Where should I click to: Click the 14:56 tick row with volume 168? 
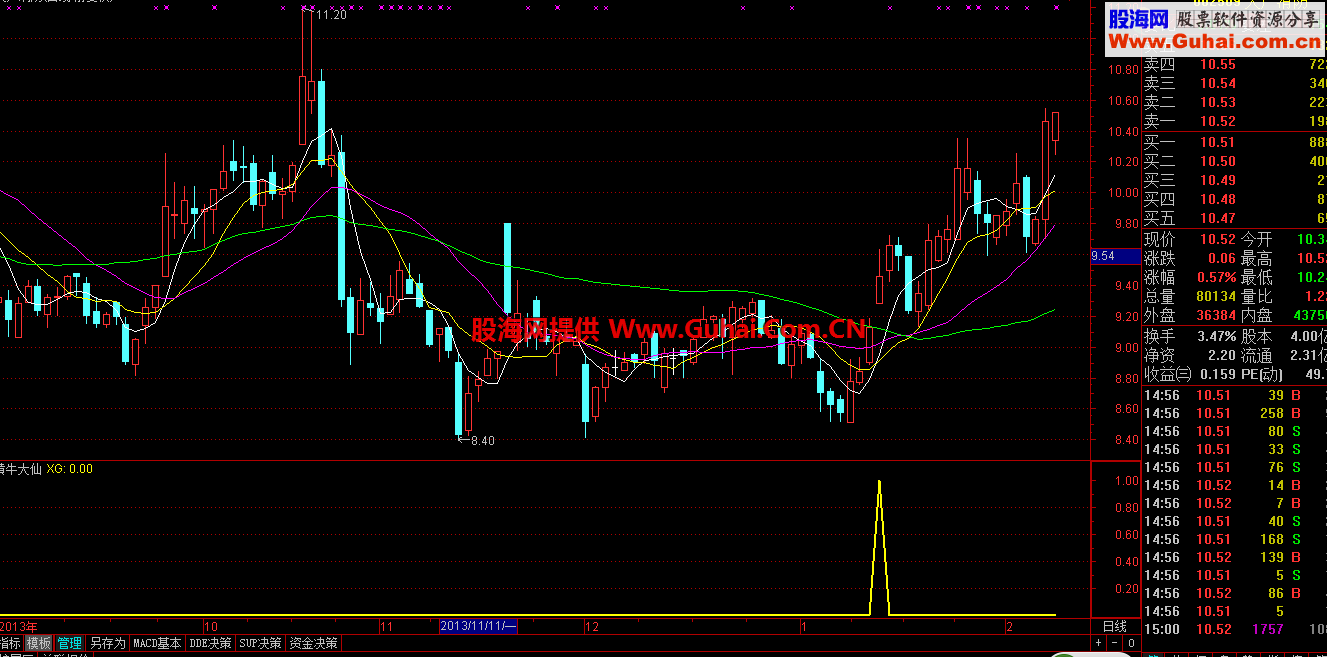tap(1235, 539)
